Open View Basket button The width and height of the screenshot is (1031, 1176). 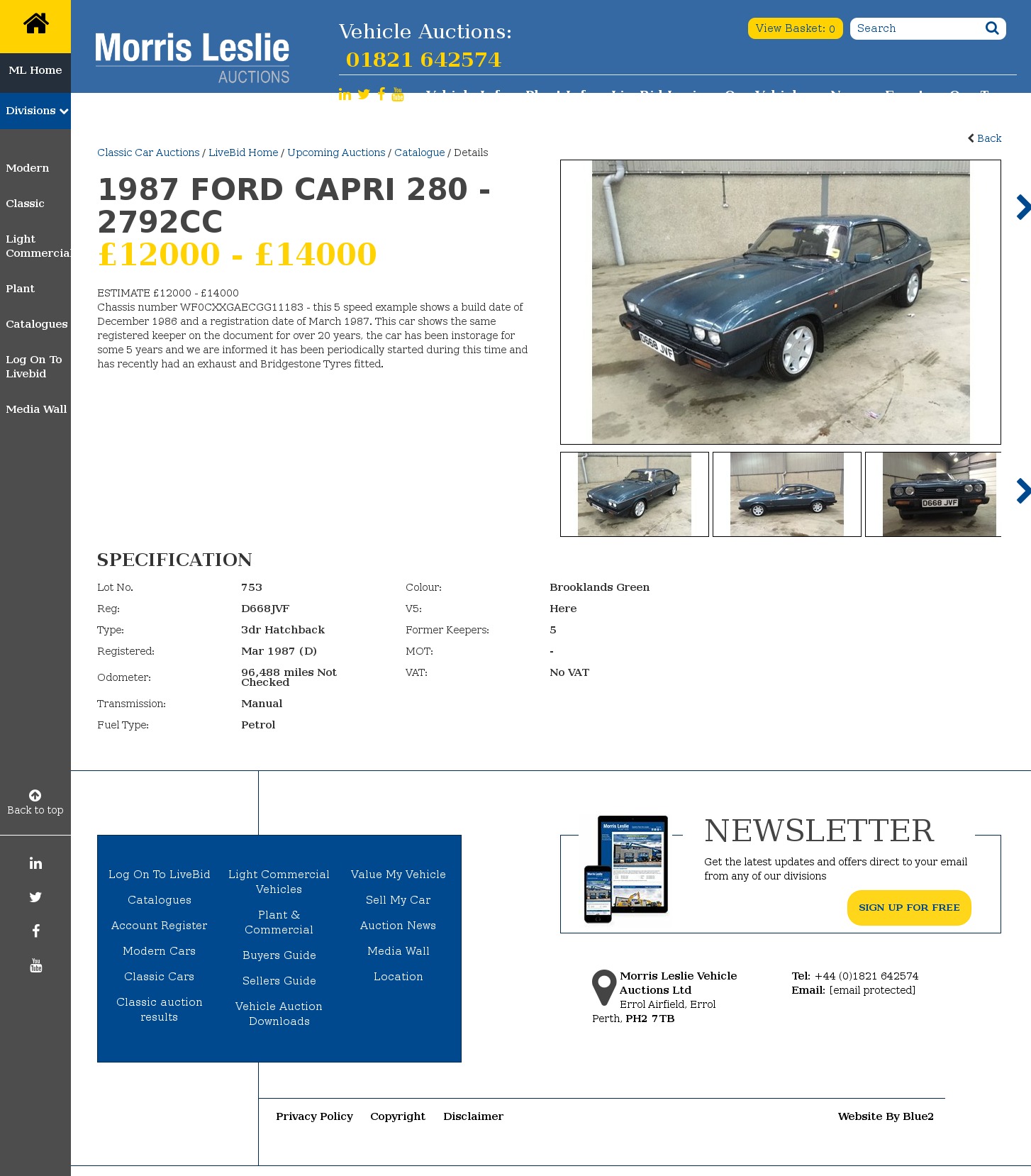[x=795, y=28]
